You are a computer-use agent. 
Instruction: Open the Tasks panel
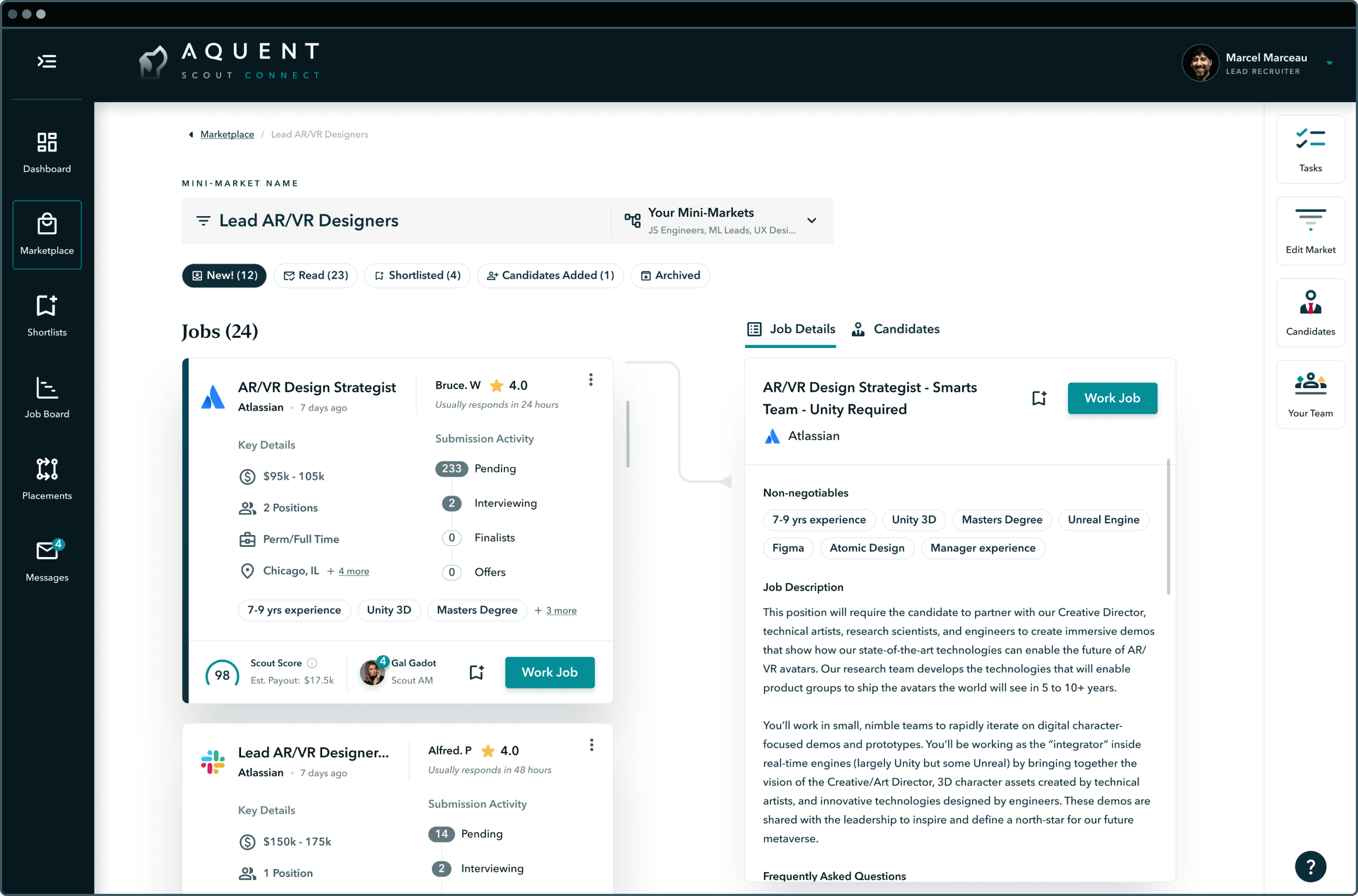tap(1309, 150)
